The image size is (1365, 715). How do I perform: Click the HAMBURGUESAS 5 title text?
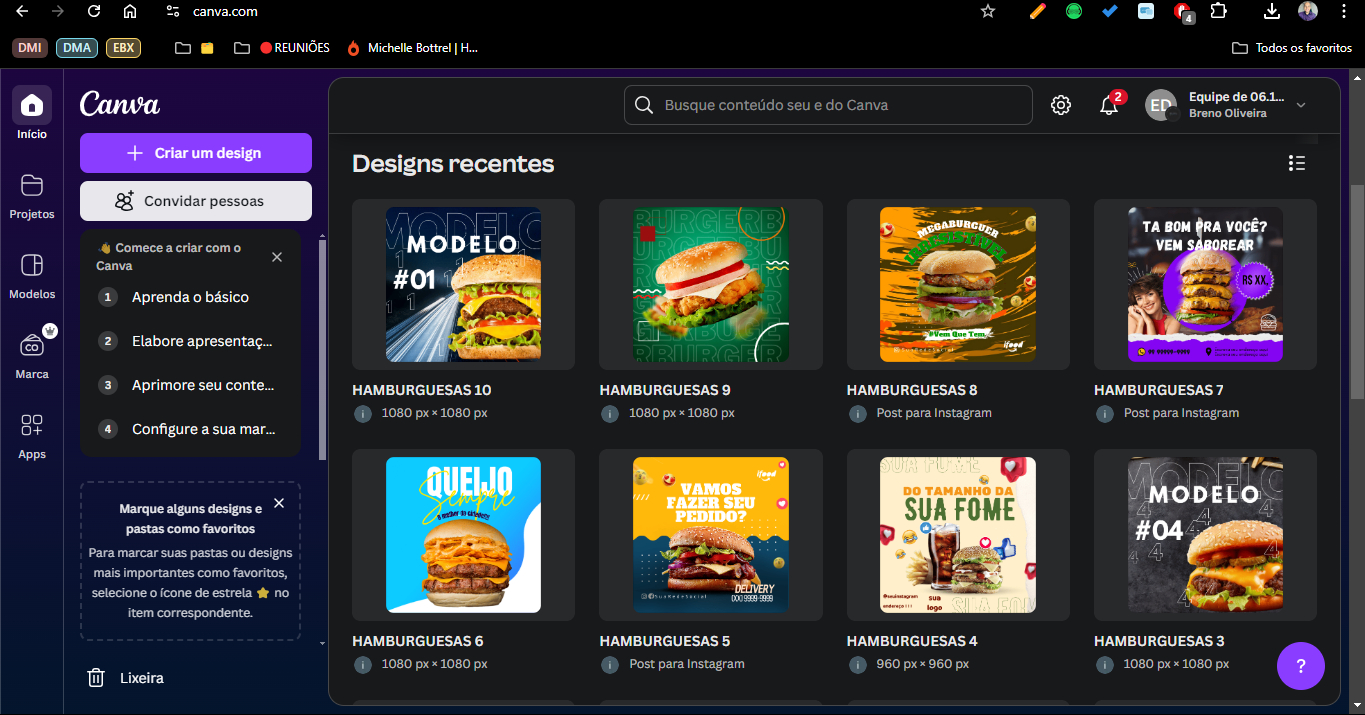(x=665, y=641)
